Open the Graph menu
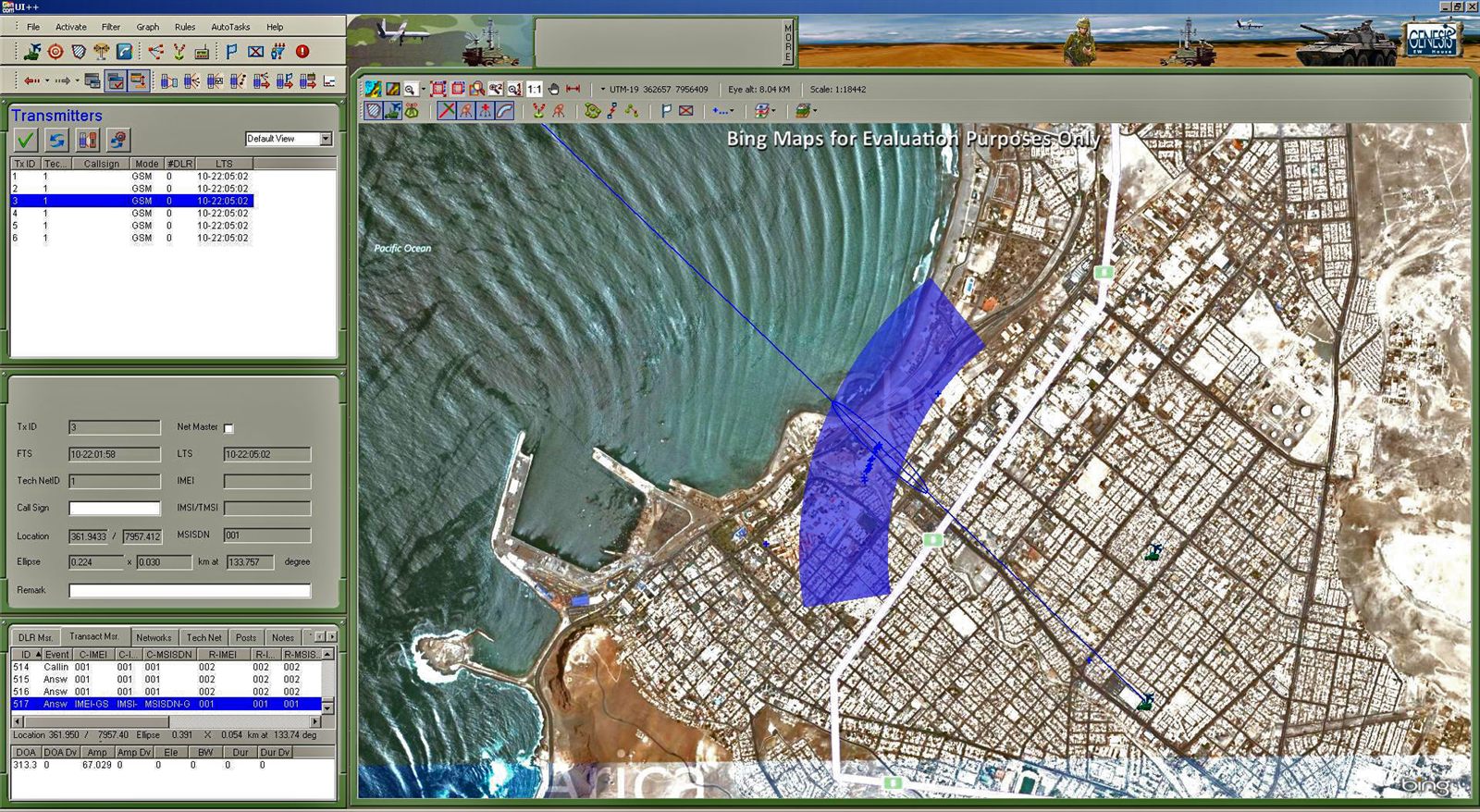This screenshot has height=812, width=1480. click(x=148, y=27)
